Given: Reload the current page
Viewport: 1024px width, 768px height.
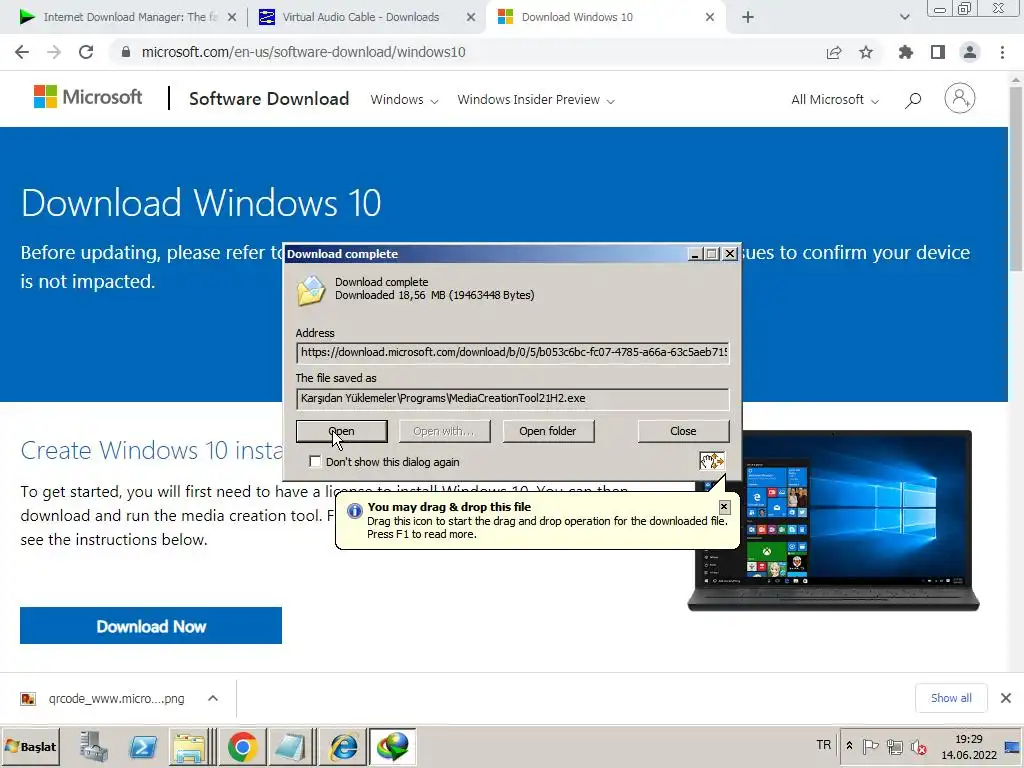Looking at the screenshot, I should tap(86, 52).
